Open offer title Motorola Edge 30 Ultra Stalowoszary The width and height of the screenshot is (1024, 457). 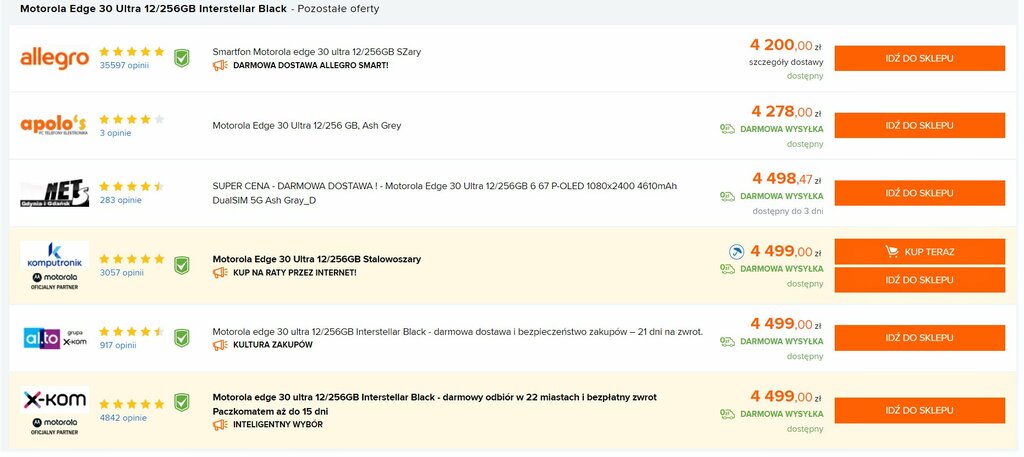317,259
